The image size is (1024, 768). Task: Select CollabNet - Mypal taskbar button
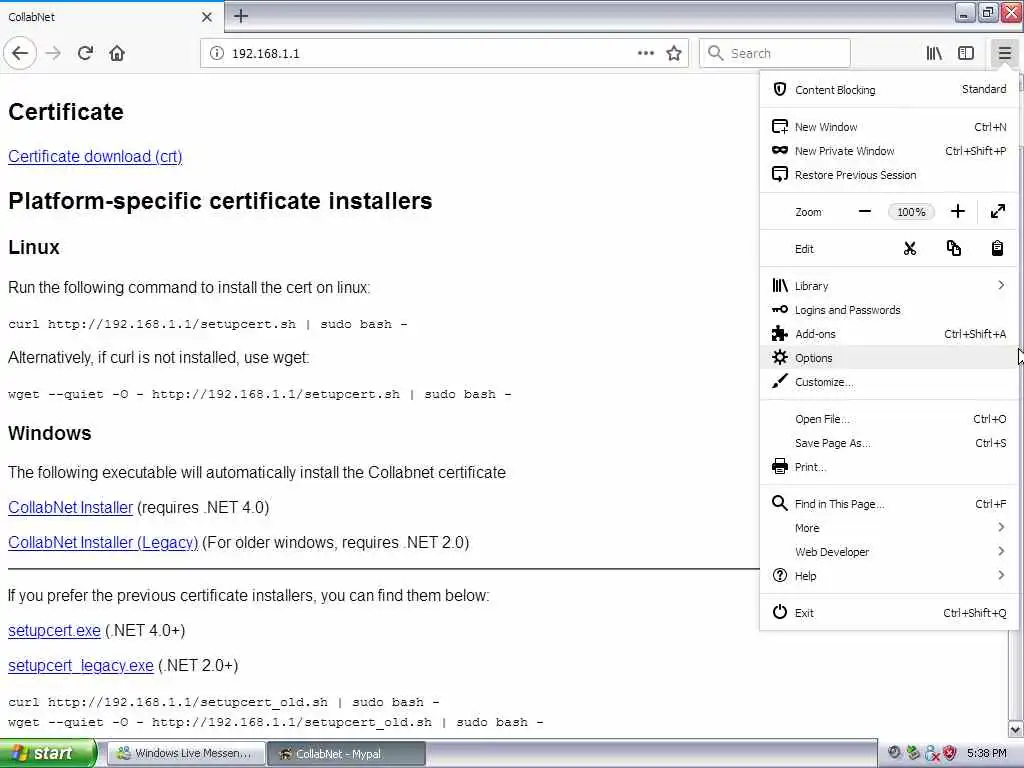(x=346, y=754)
